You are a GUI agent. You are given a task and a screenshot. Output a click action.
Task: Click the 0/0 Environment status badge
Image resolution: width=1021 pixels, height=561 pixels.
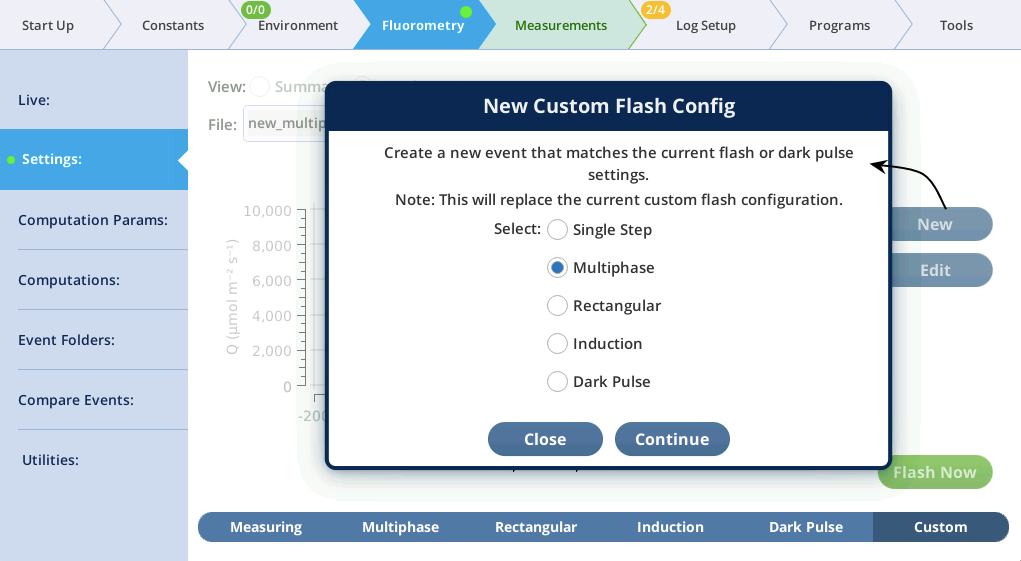pyautogui.click(x=255, y=10)
